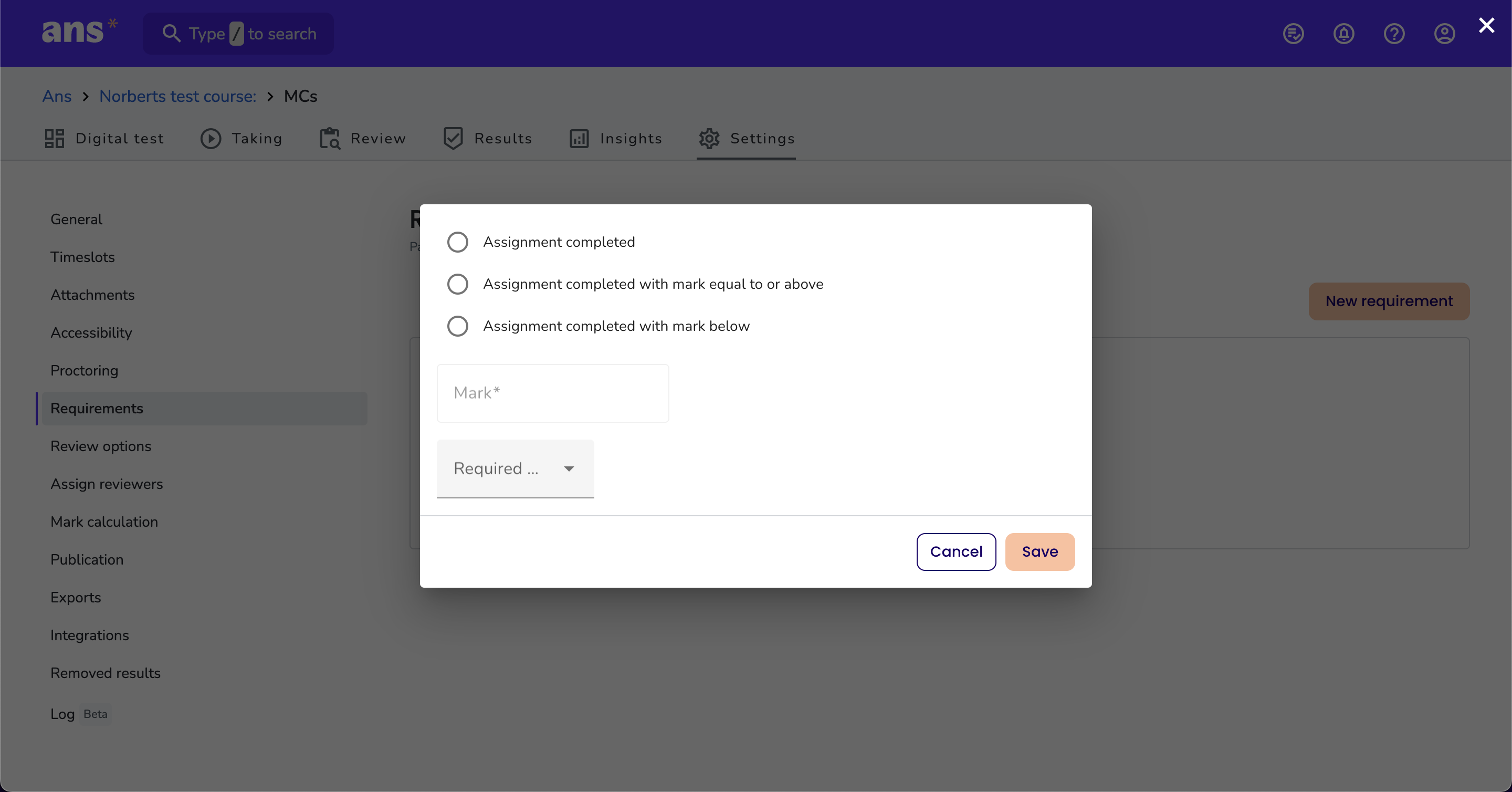Viewport: 1512px width, 792px height.
Task: Open the user account profile icon
Action: [x=1444, y=34]
